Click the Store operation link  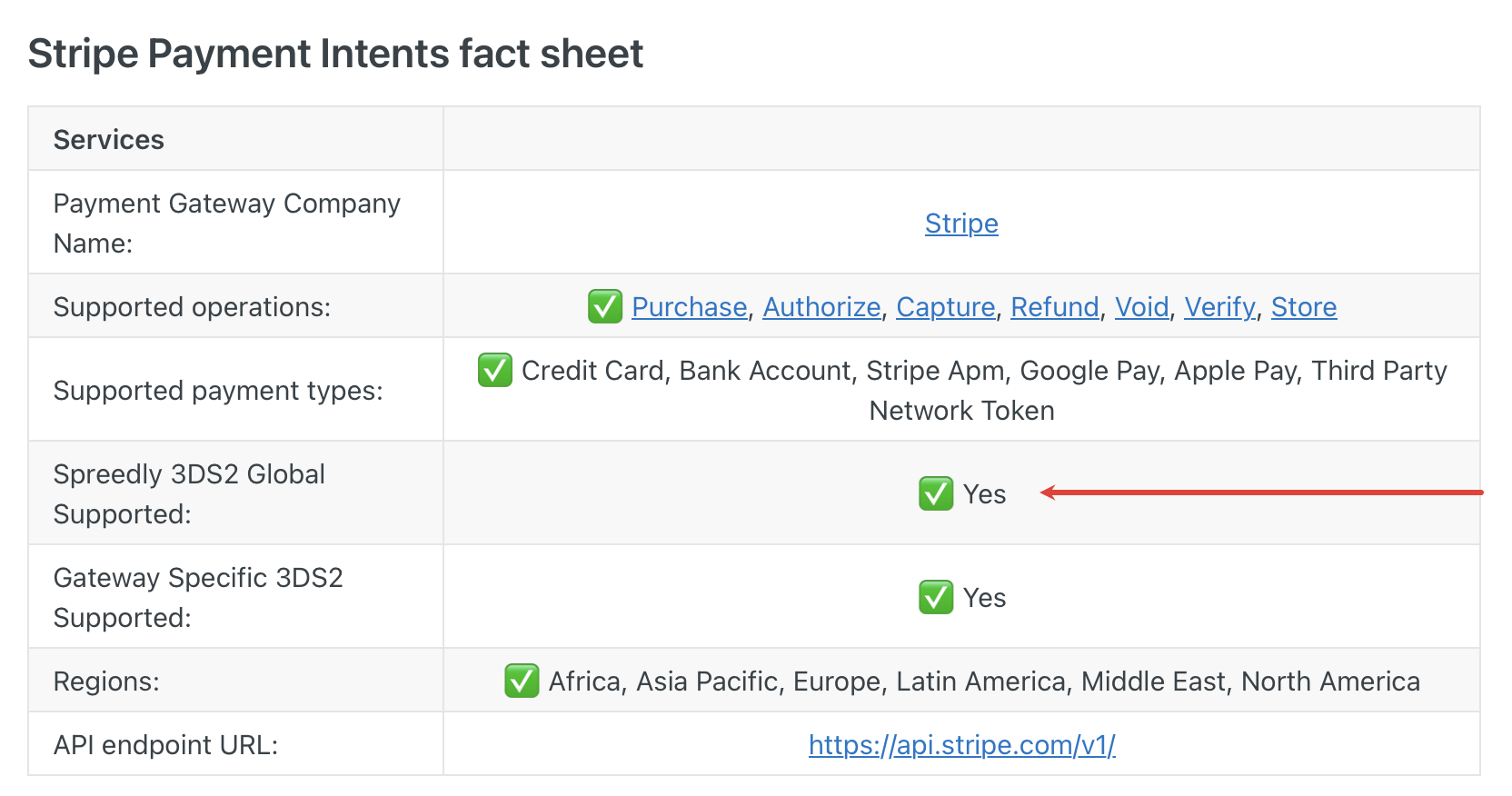click(x=1303, y=307)
